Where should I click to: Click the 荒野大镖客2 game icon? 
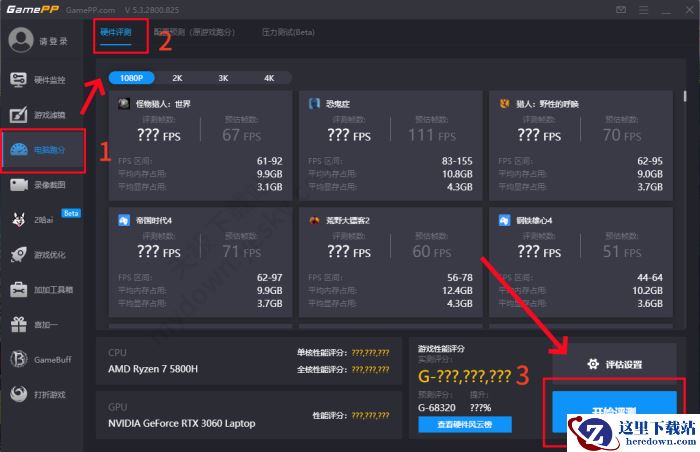pos(314,220)
